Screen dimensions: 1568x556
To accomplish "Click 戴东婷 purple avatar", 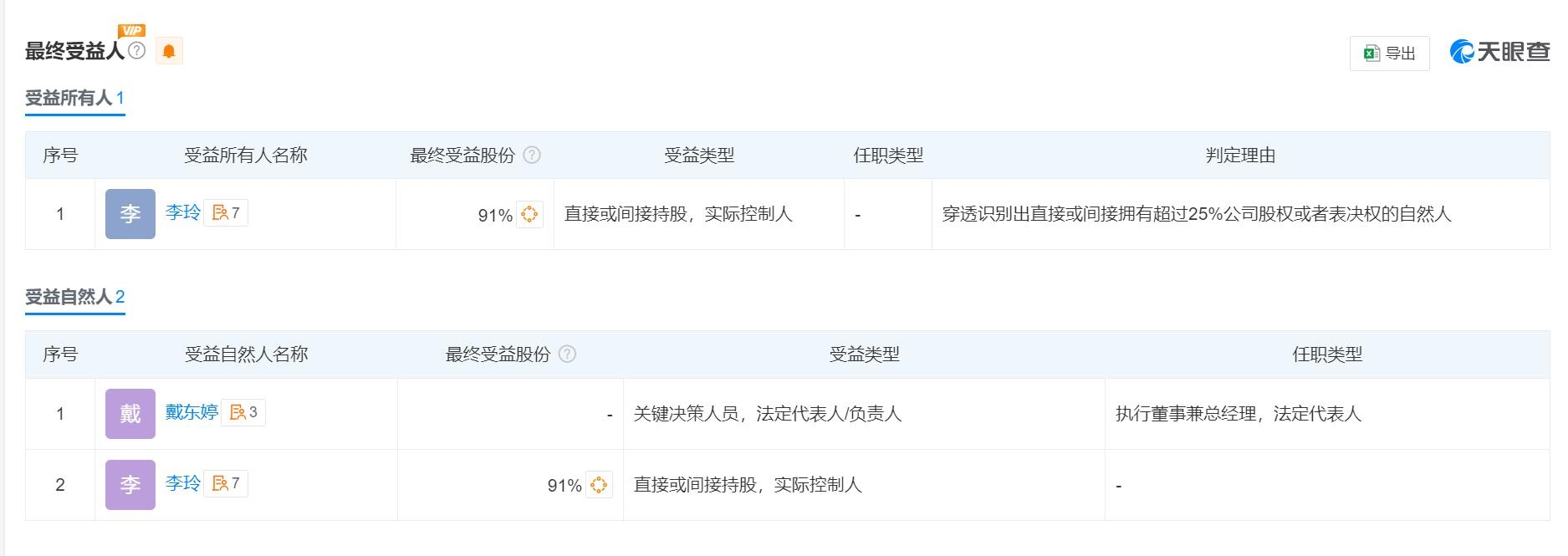I will point(130,414).
